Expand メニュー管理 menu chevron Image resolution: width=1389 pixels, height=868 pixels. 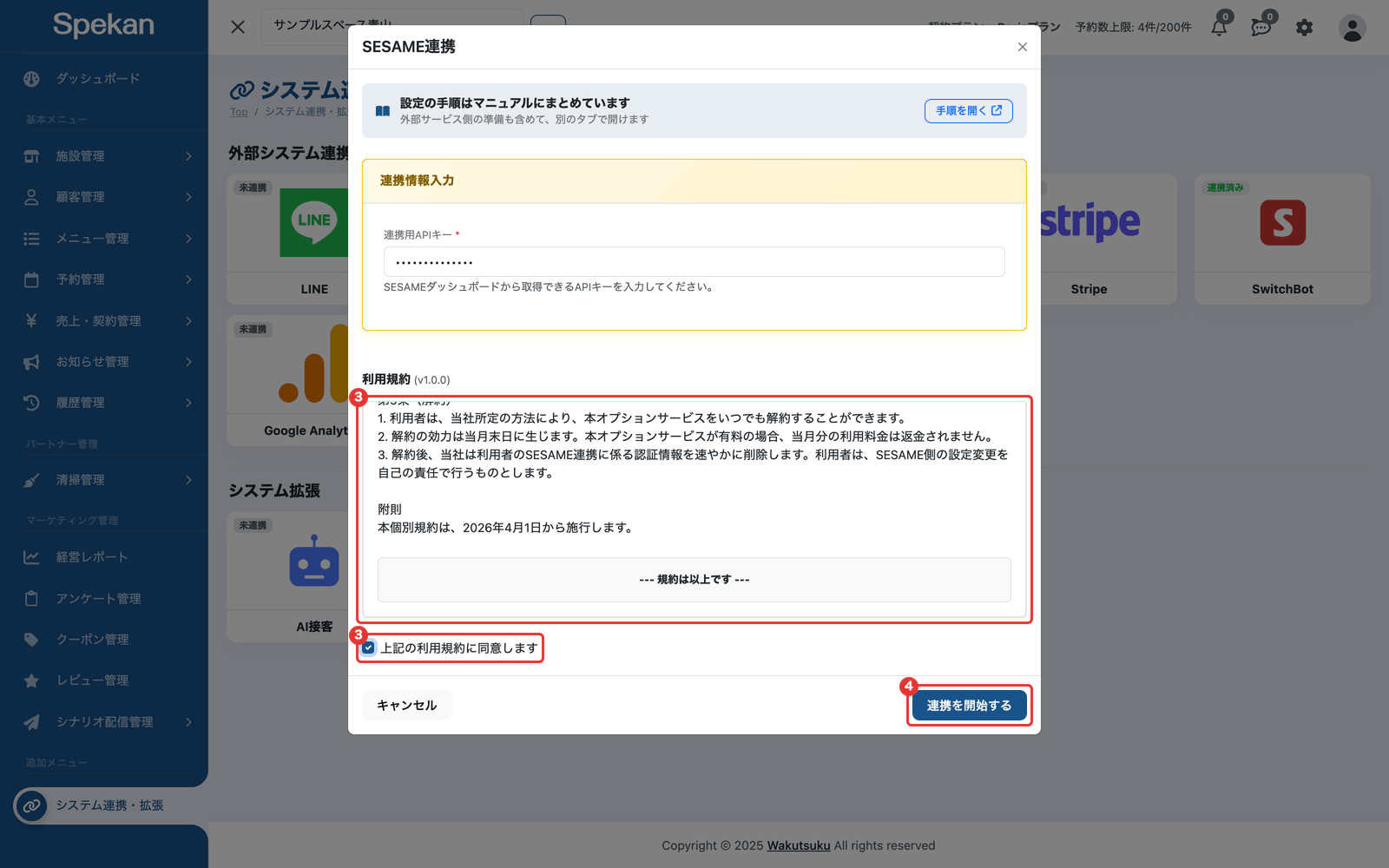(188, 239)
